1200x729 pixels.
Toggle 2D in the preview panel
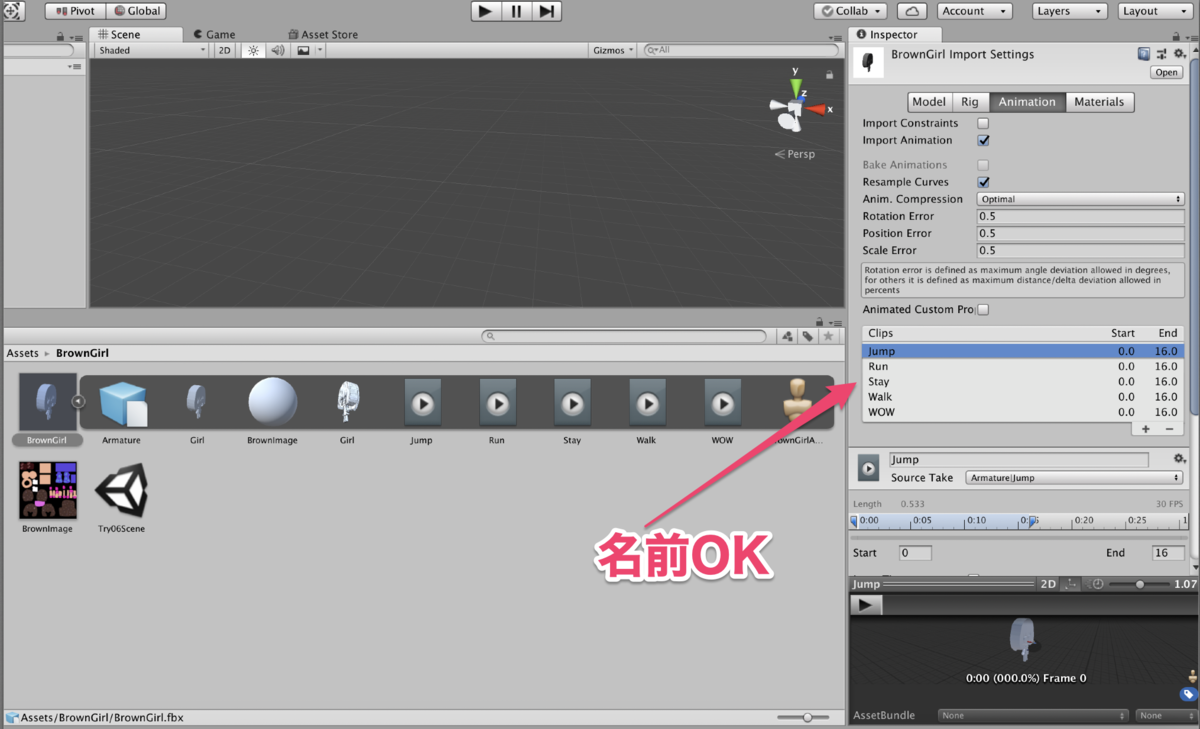click(1048, 584)
